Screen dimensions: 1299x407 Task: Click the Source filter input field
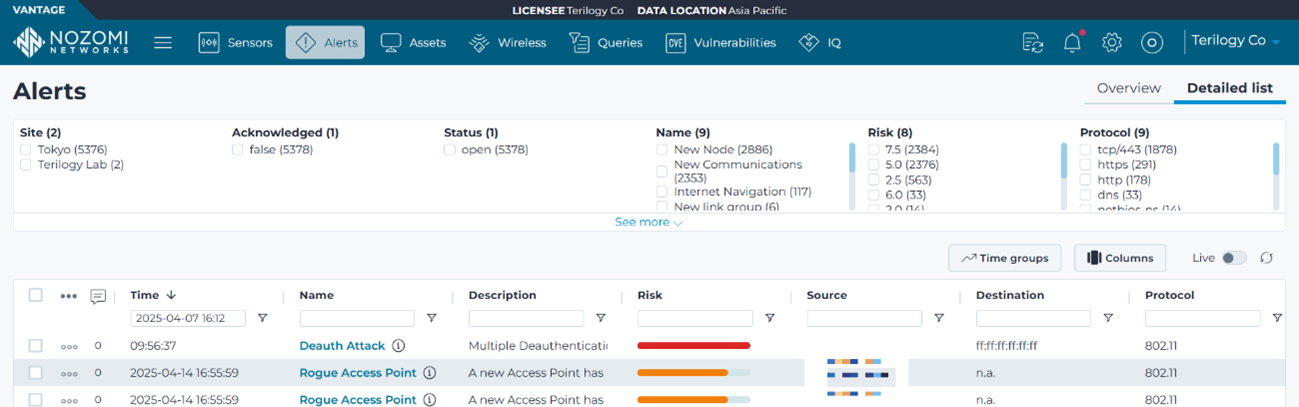[x=864, y=318]
